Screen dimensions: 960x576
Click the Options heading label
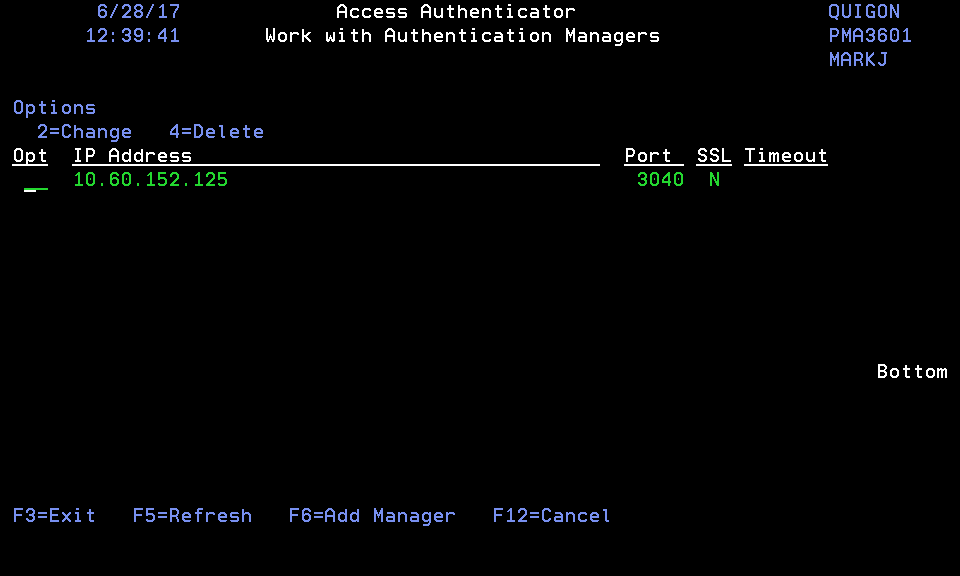click(x=54, y=108)
